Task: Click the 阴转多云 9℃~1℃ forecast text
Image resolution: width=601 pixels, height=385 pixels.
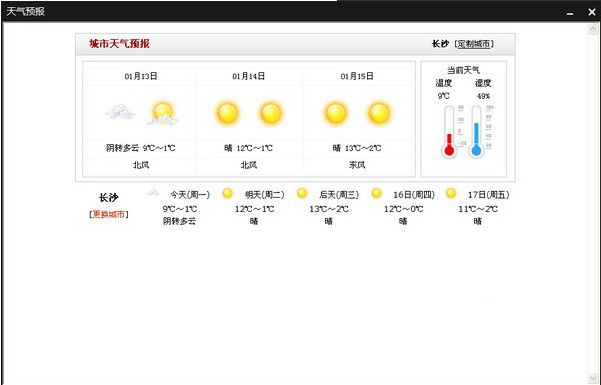Action: (x=141, y=148)
